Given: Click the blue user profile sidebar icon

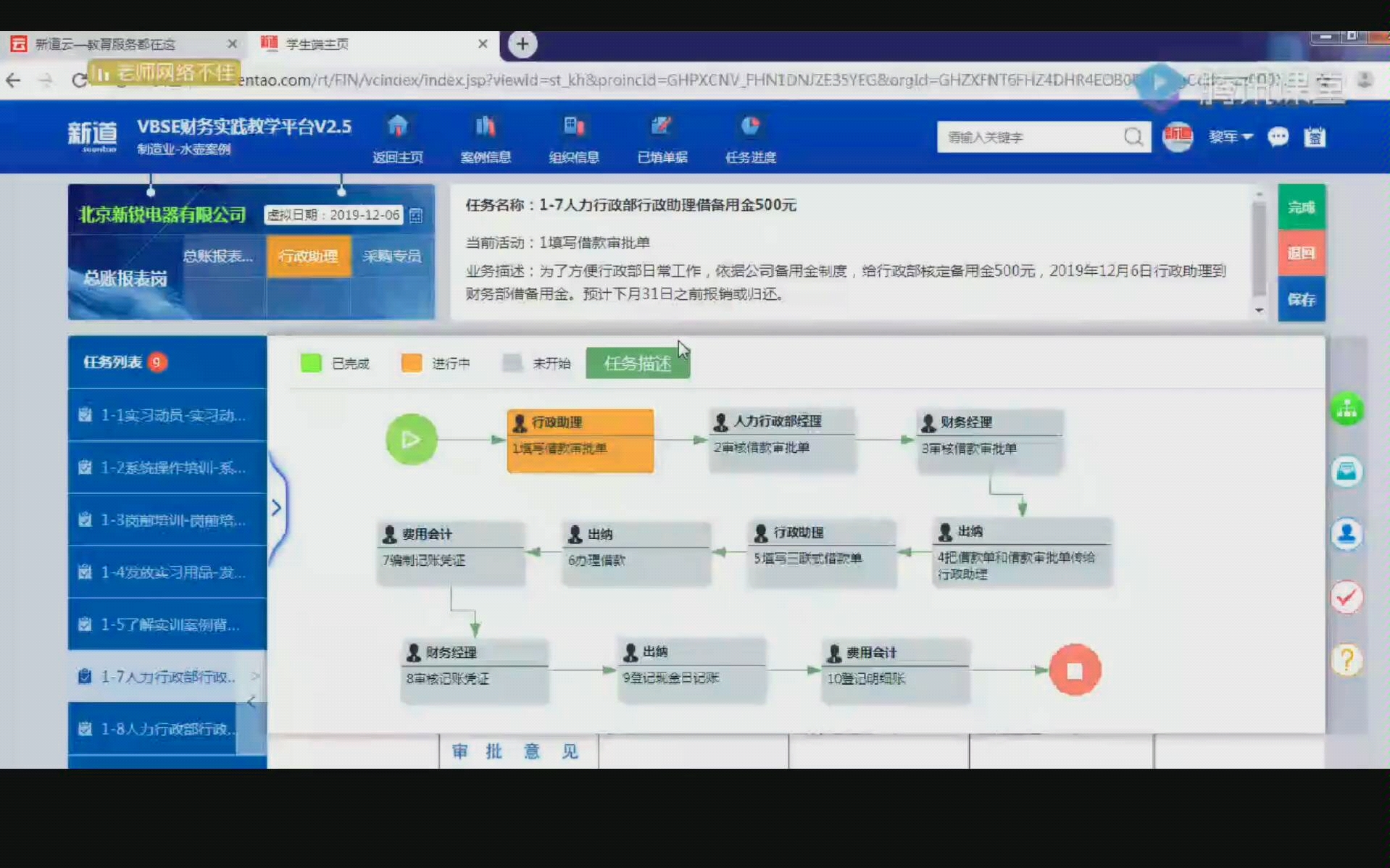Looking at the screenshot, I should pyautogui.click(x=1347, y=535).
